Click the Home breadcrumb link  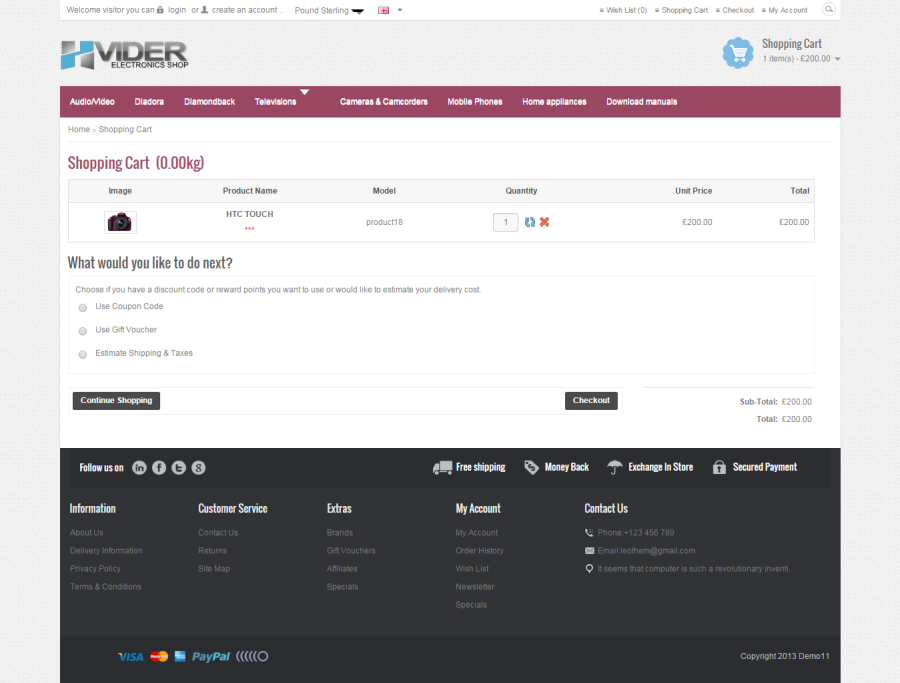79,129
